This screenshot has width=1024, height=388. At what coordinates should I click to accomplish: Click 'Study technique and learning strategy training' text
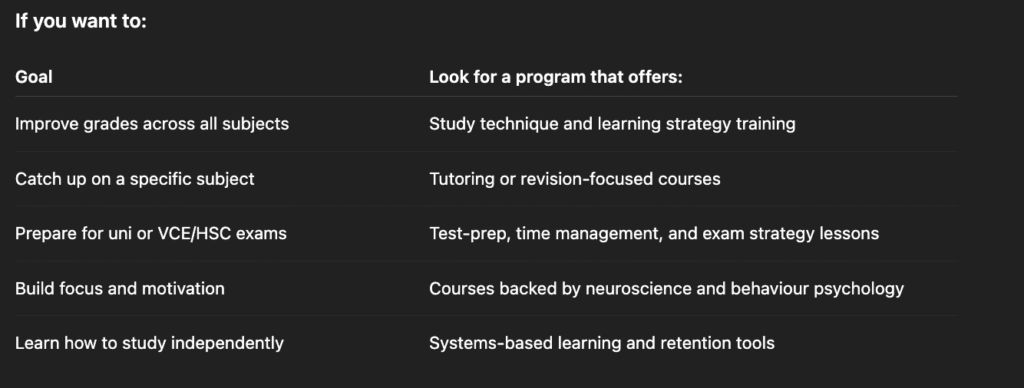click(612, 124)
